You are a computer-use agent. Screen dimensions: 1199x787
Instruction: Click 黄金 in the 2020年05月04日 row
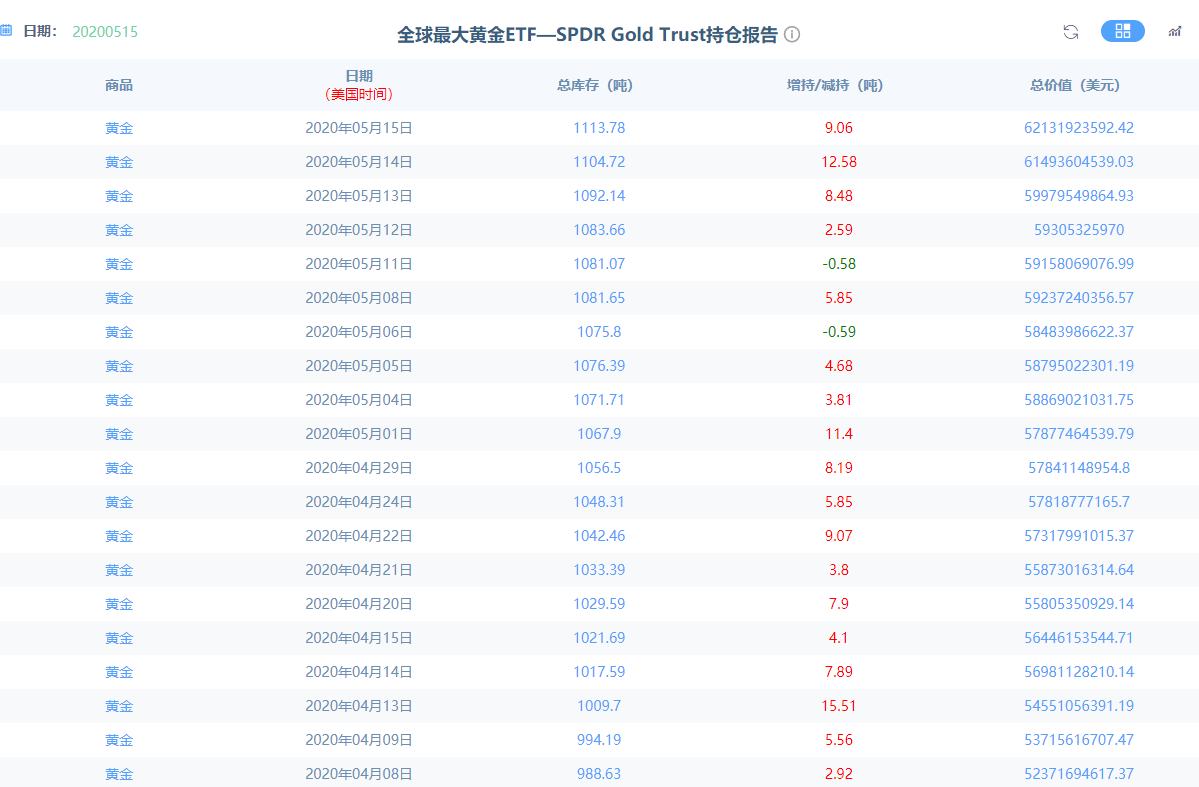tap(119, 400)
